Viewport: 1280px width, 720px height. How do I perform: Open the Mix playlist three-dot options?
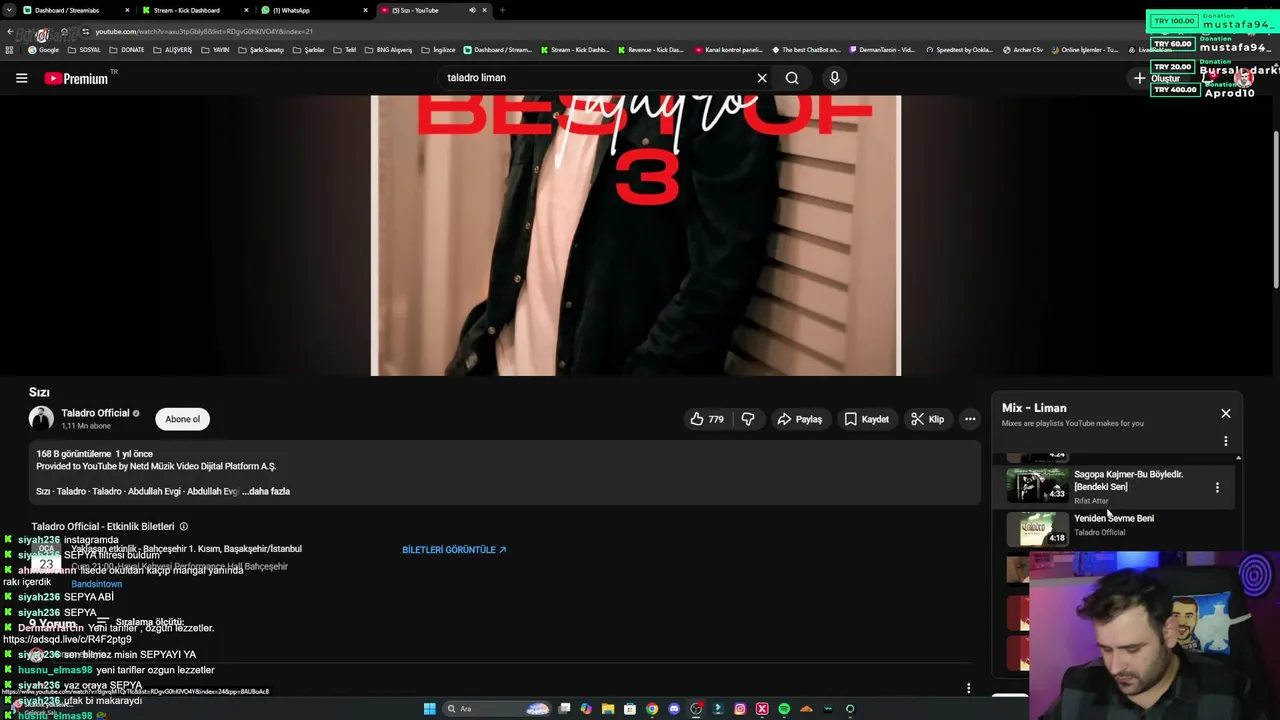click(1226, 441)
